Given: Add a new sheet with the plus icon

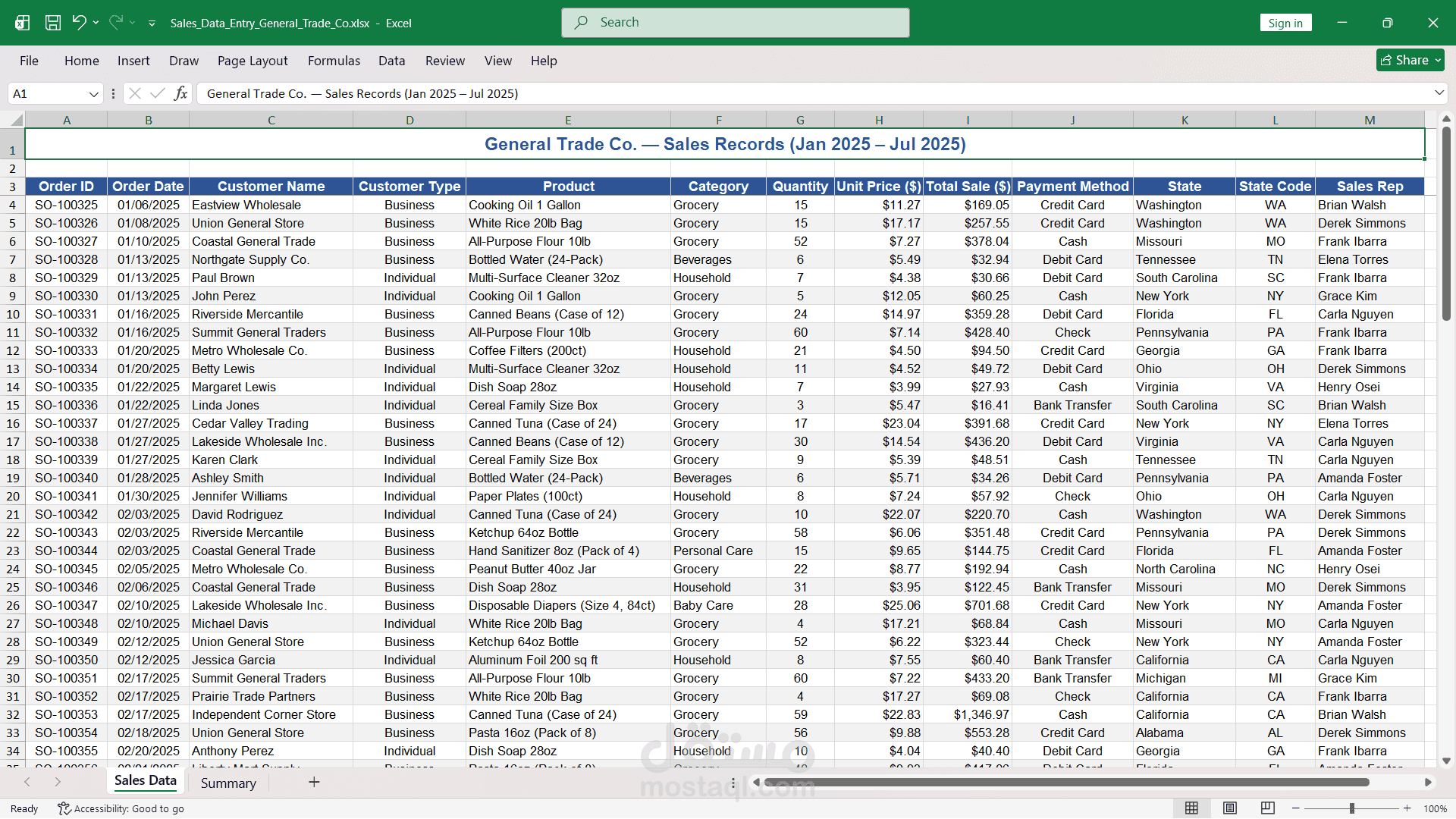Looking at the screenshot, I should click(x=314, y=782).
